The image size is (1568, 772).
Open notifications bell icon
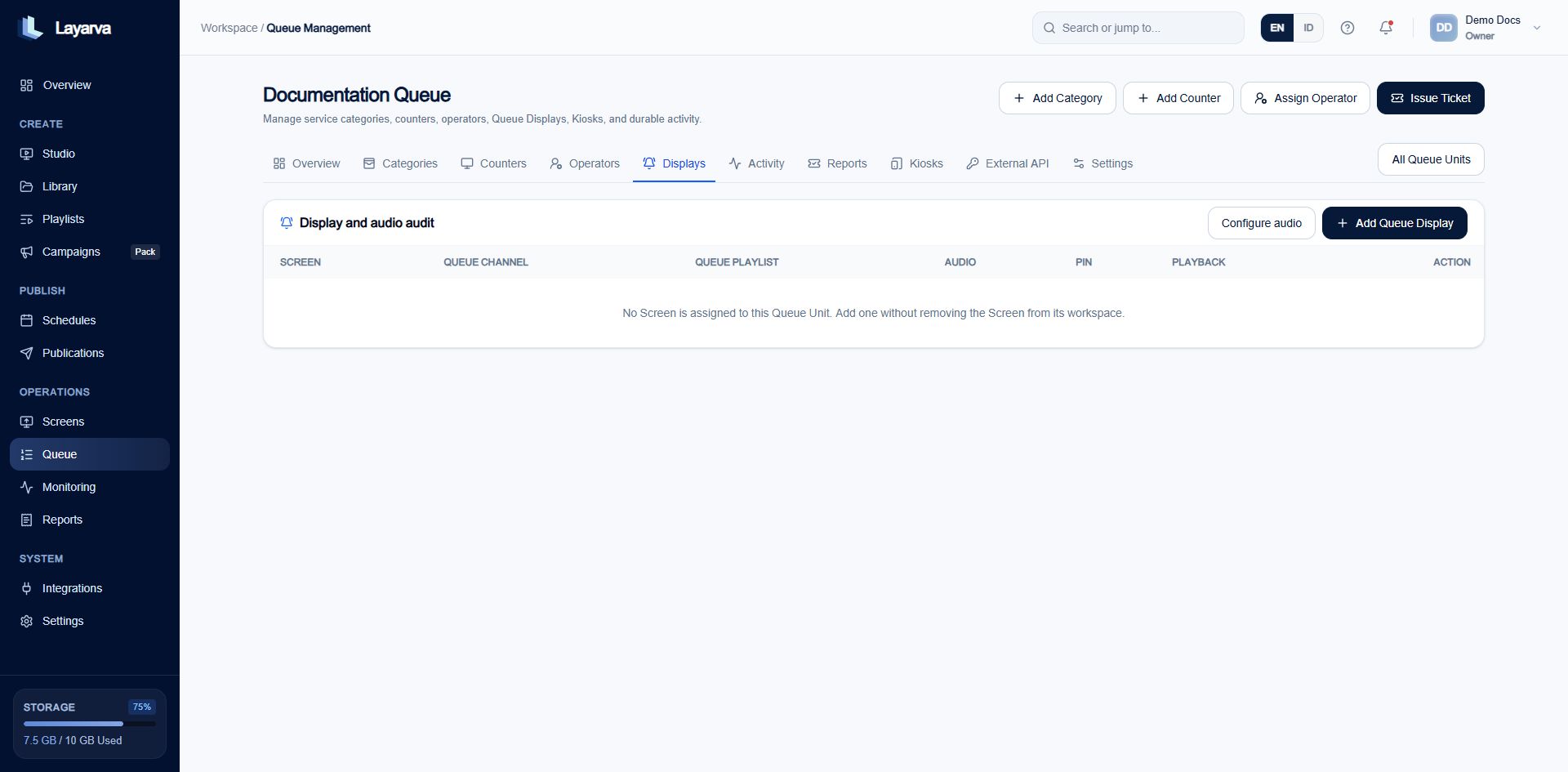point(1386,28)
